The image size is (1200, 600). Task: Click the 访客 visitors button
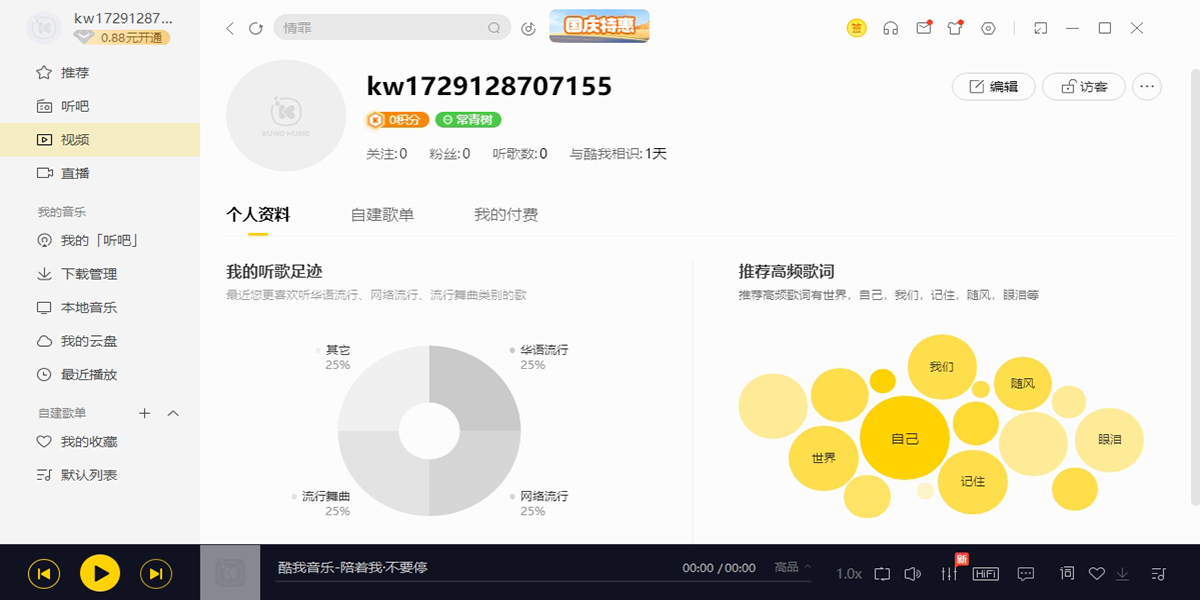(1084, 87)
